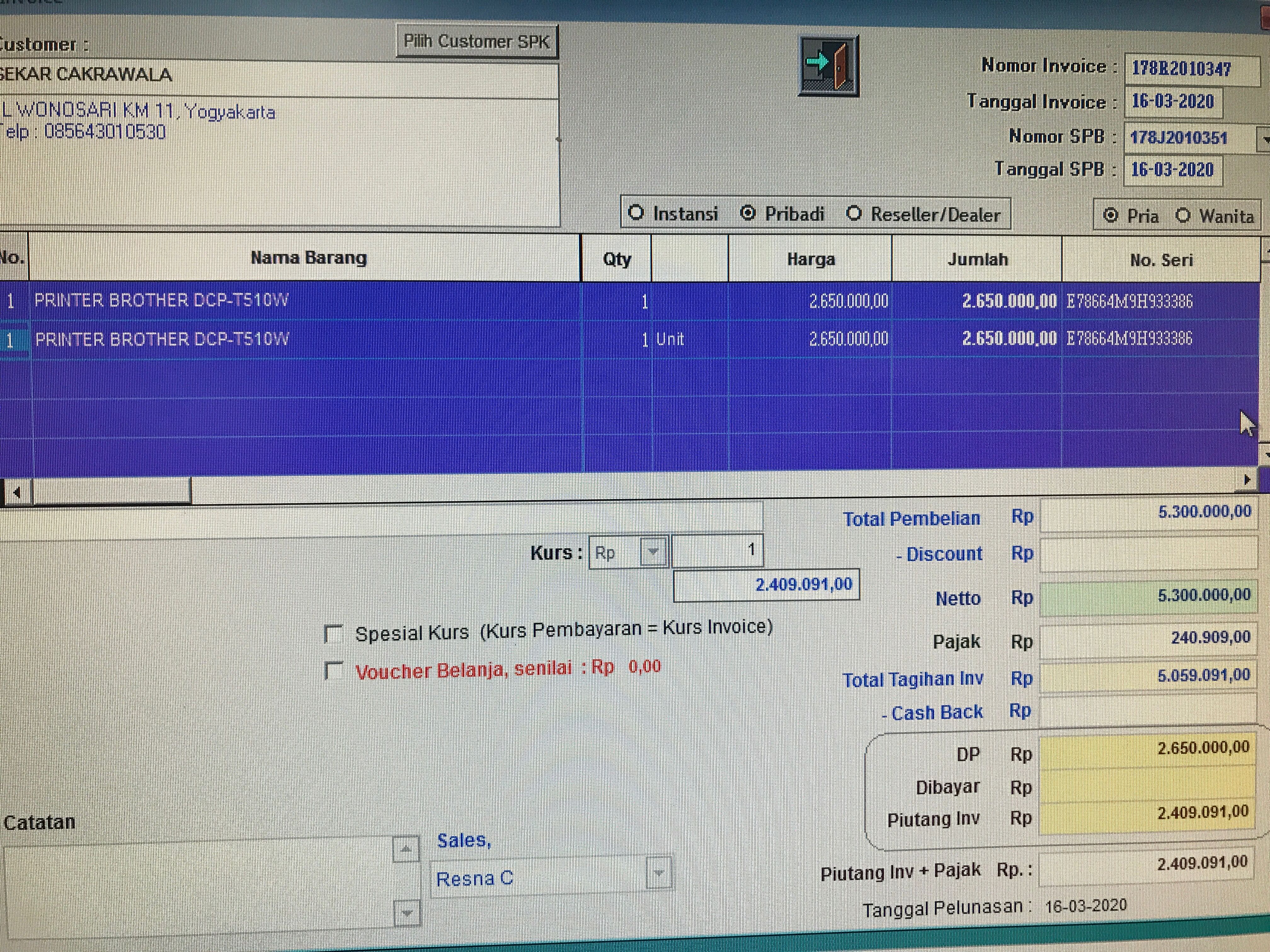
Task: Click the grid's right scroll arrow
Action: [1246, 480]
